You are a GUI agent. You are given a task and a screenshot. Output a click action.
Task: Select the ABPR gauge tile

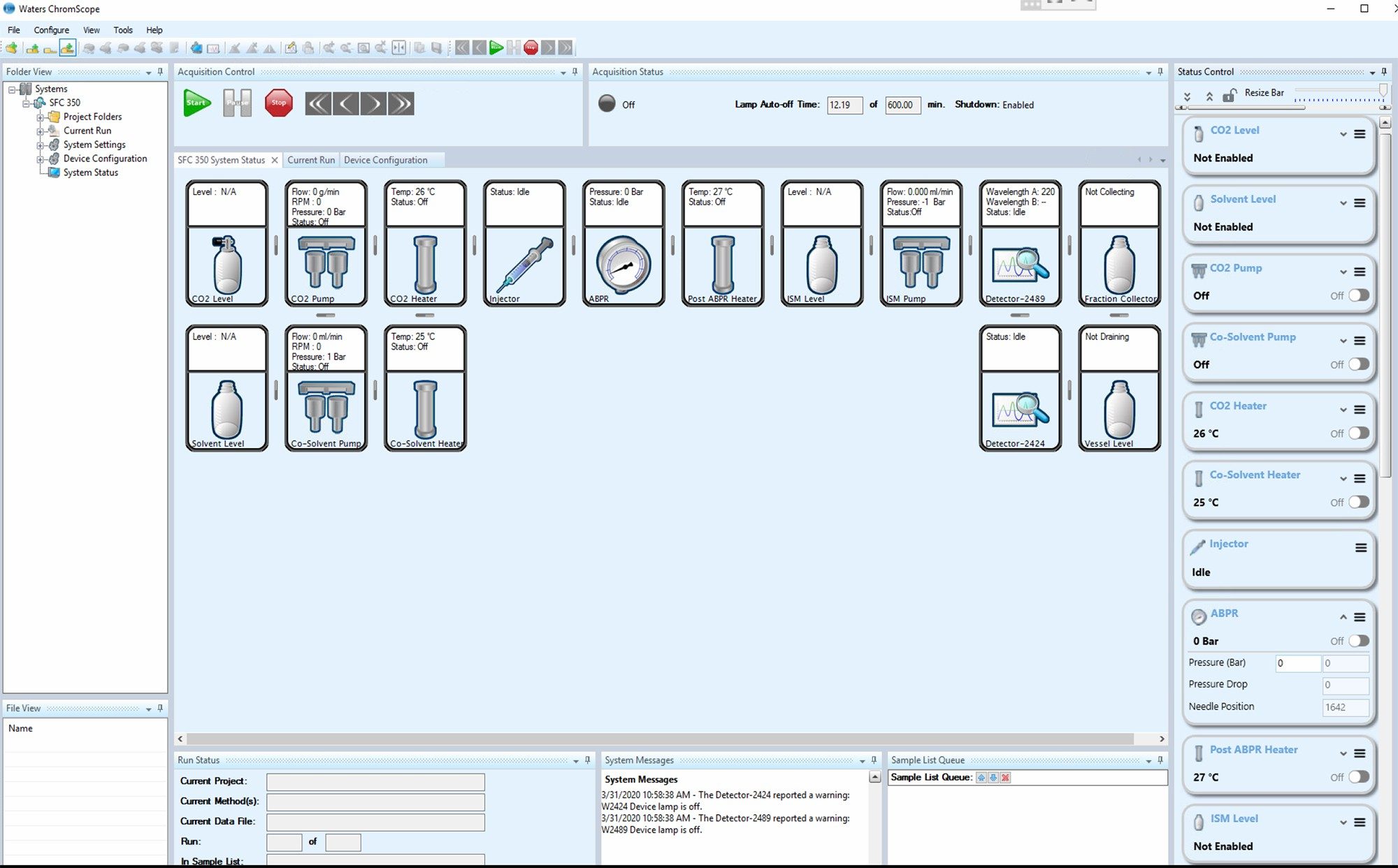pos(624,243)
